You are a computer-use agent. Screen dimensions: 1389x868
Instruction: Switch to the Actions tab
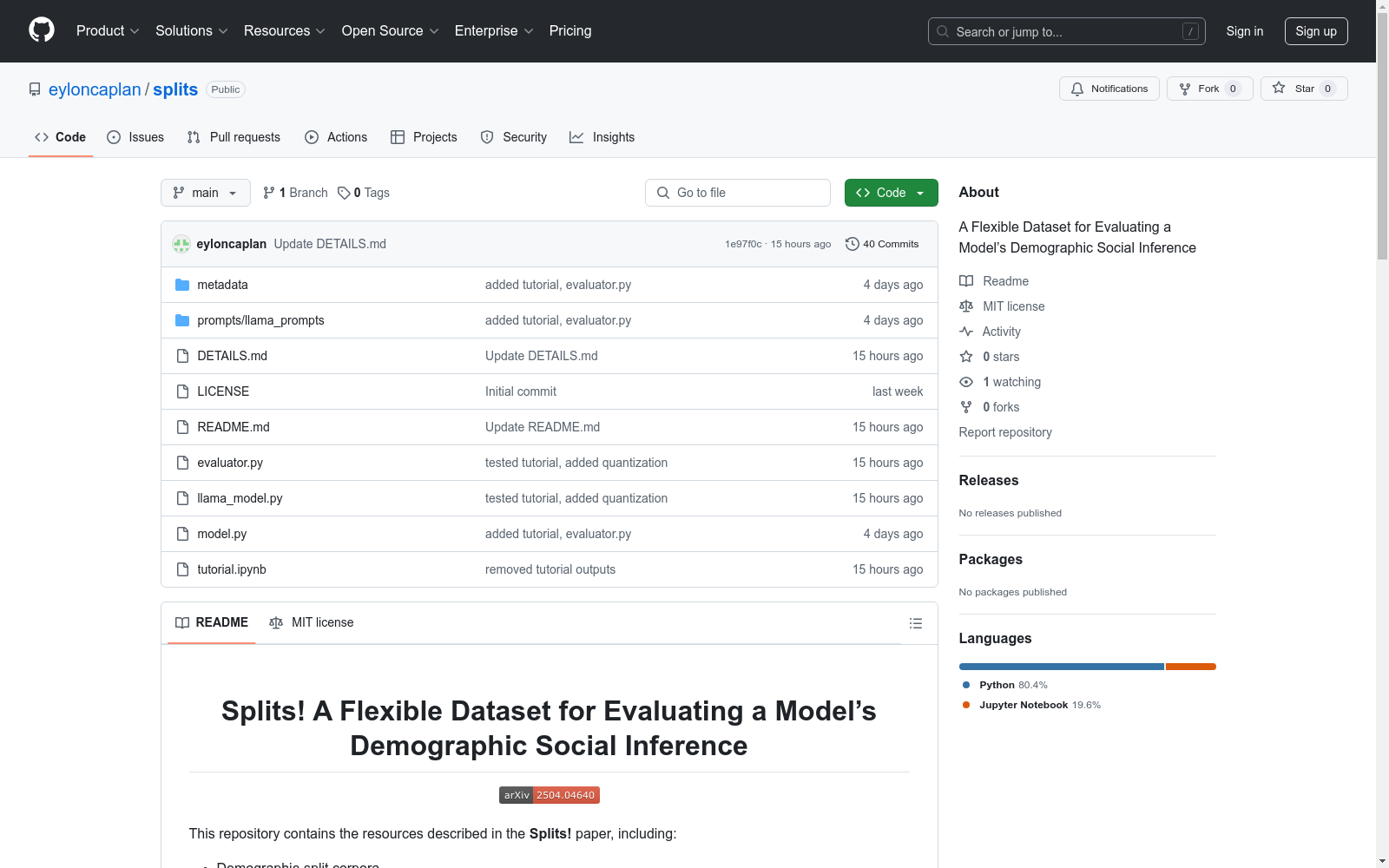[336, 137]
